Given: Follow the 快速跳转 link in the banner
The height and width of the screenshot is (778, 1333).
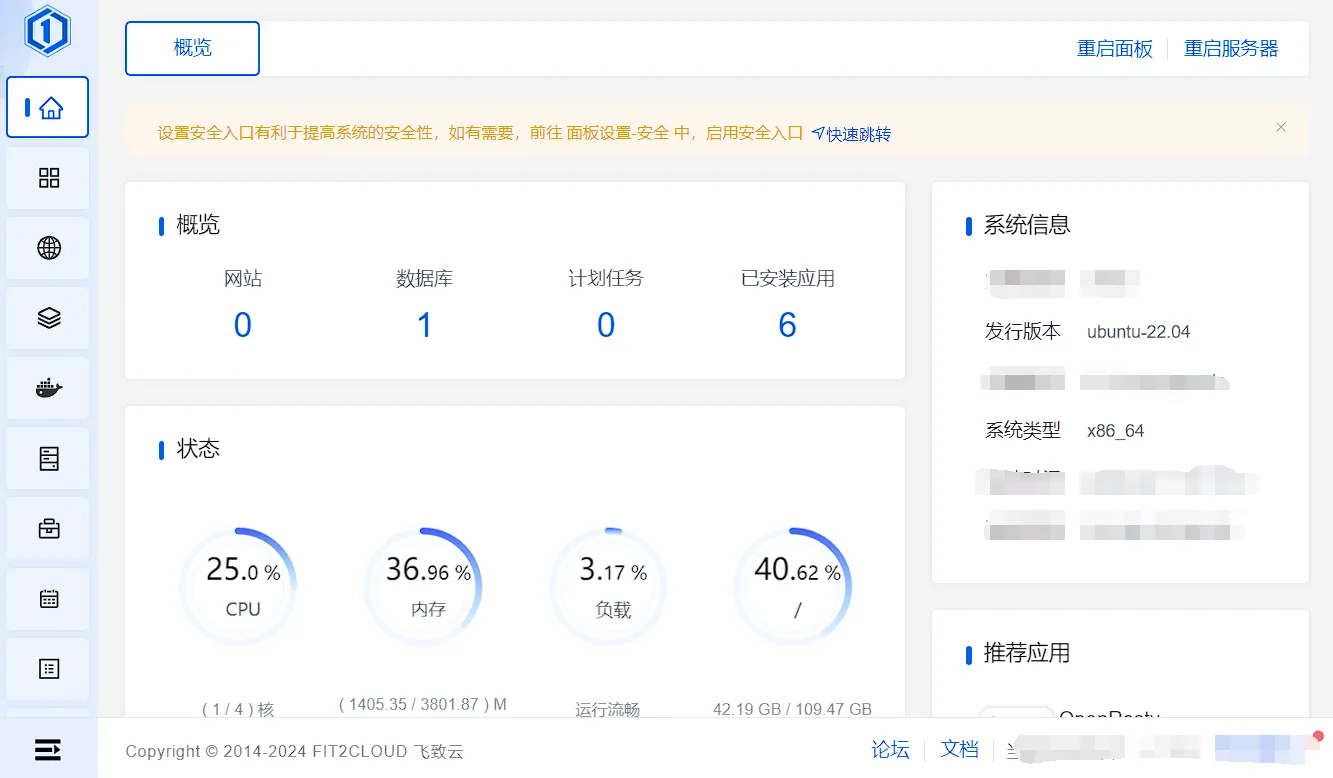Looking at the screenshot, I should coord(851,134).
